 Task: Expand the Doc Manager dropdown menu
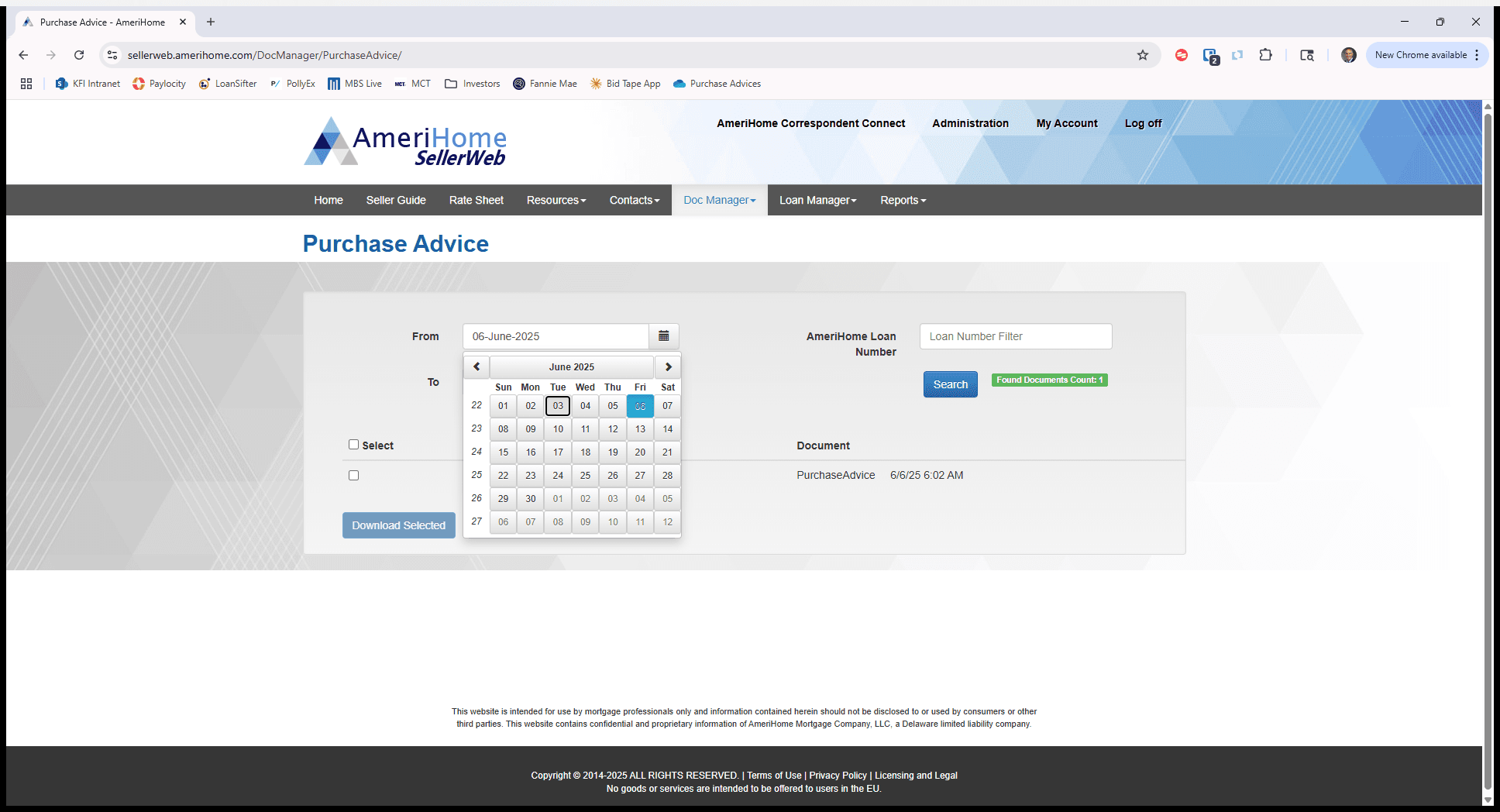click(720, 200)
